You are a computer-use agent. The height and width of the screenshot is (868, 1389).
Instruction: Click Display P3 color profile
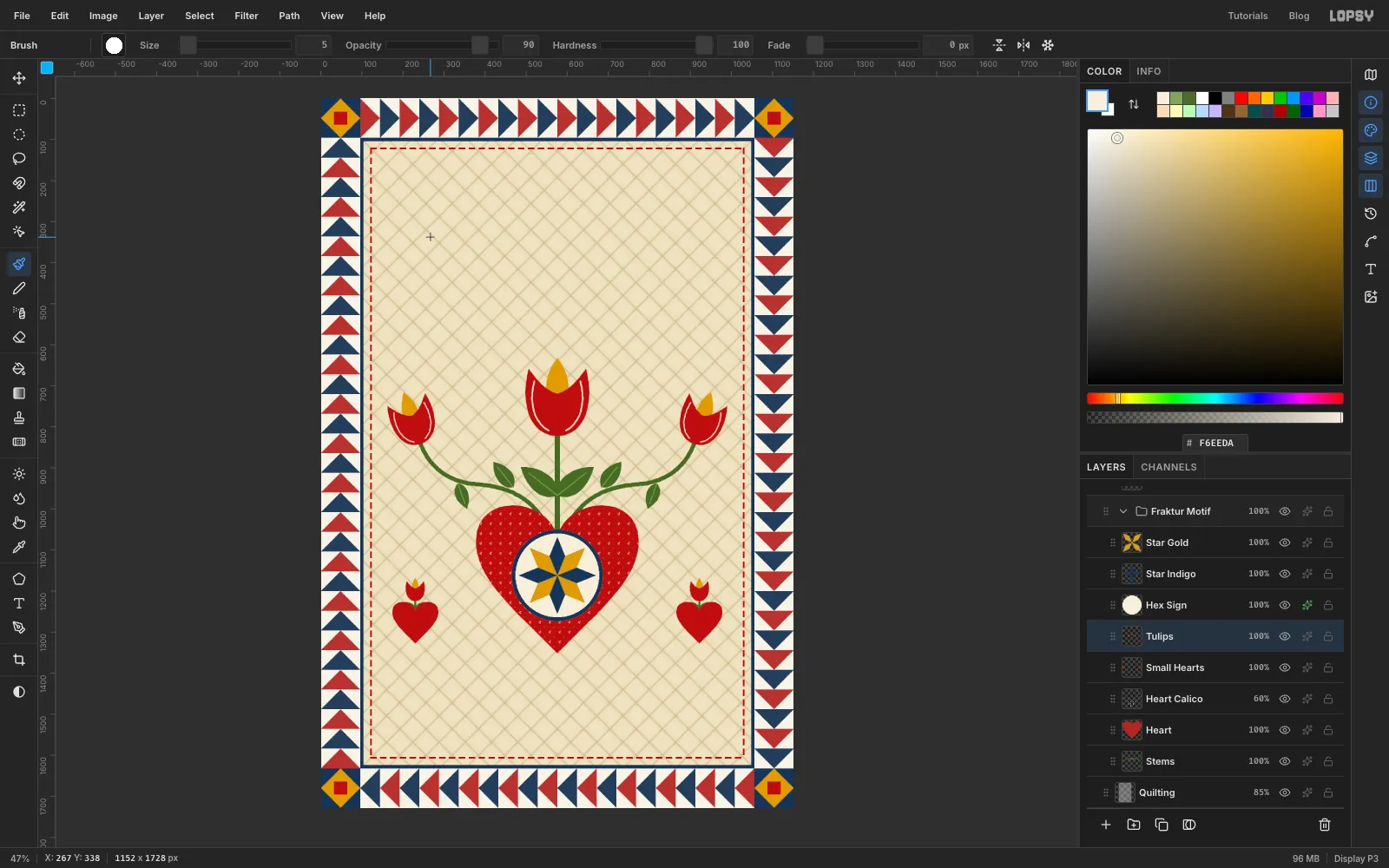[x=1356, y=858]
